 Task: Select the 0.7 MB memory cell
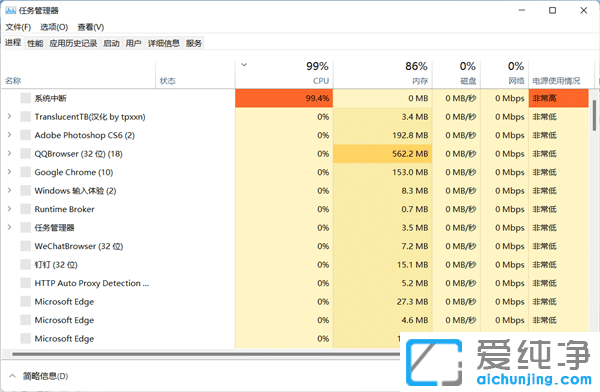pos(383,209)
